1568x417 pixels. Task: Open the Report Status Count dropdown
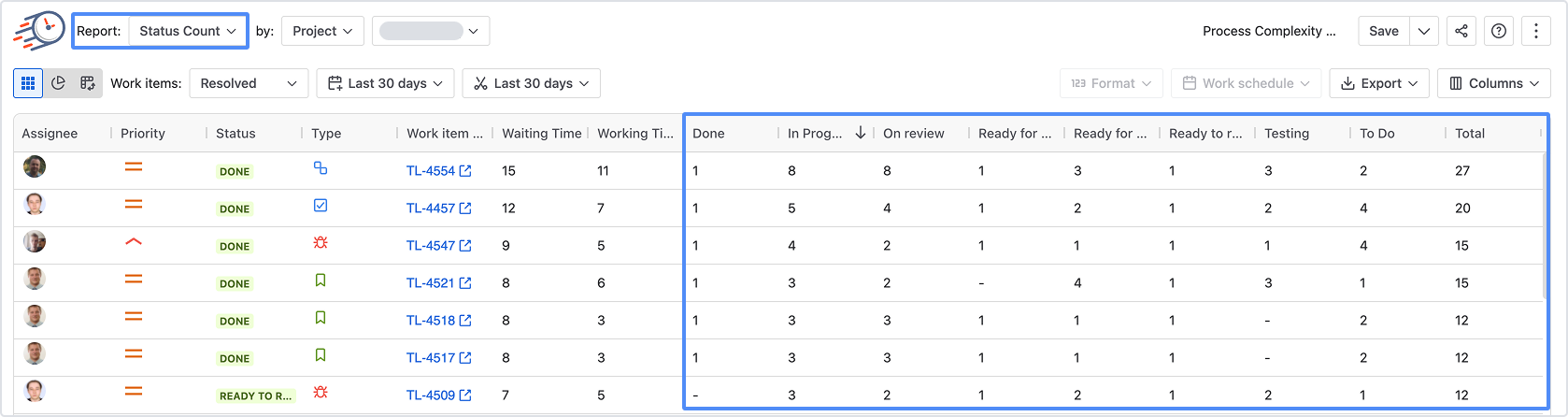point(187,31)
